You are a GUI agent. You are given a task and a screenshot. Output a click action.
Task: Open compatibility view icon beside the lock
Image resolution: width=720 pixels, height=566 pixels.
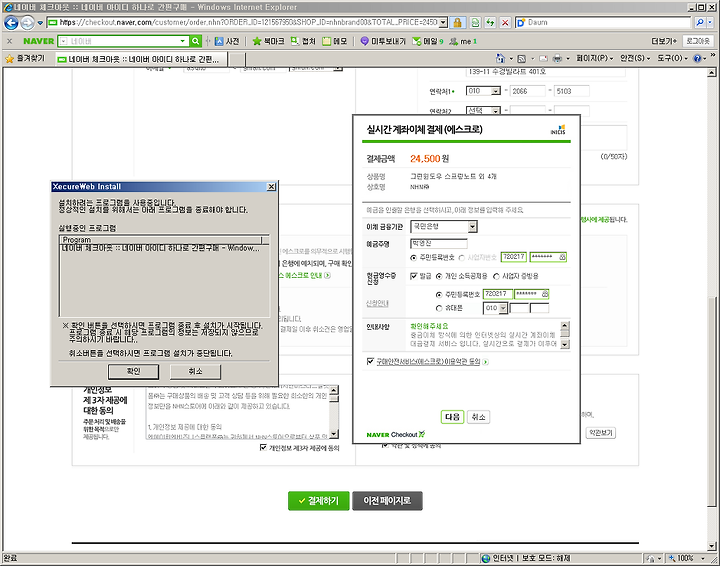coord(475,22)
